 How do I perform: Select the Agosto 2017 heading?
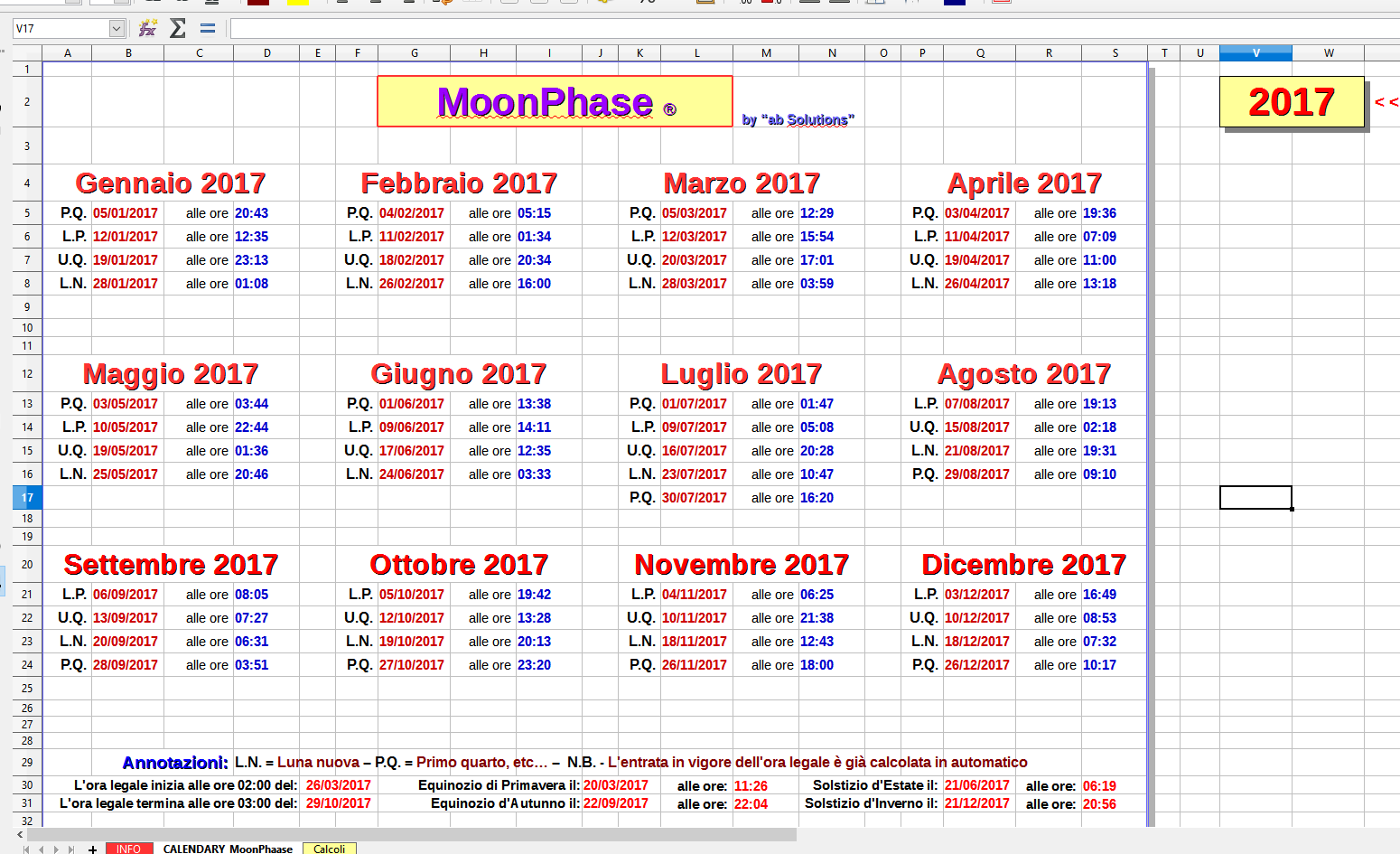point(1024,374)
